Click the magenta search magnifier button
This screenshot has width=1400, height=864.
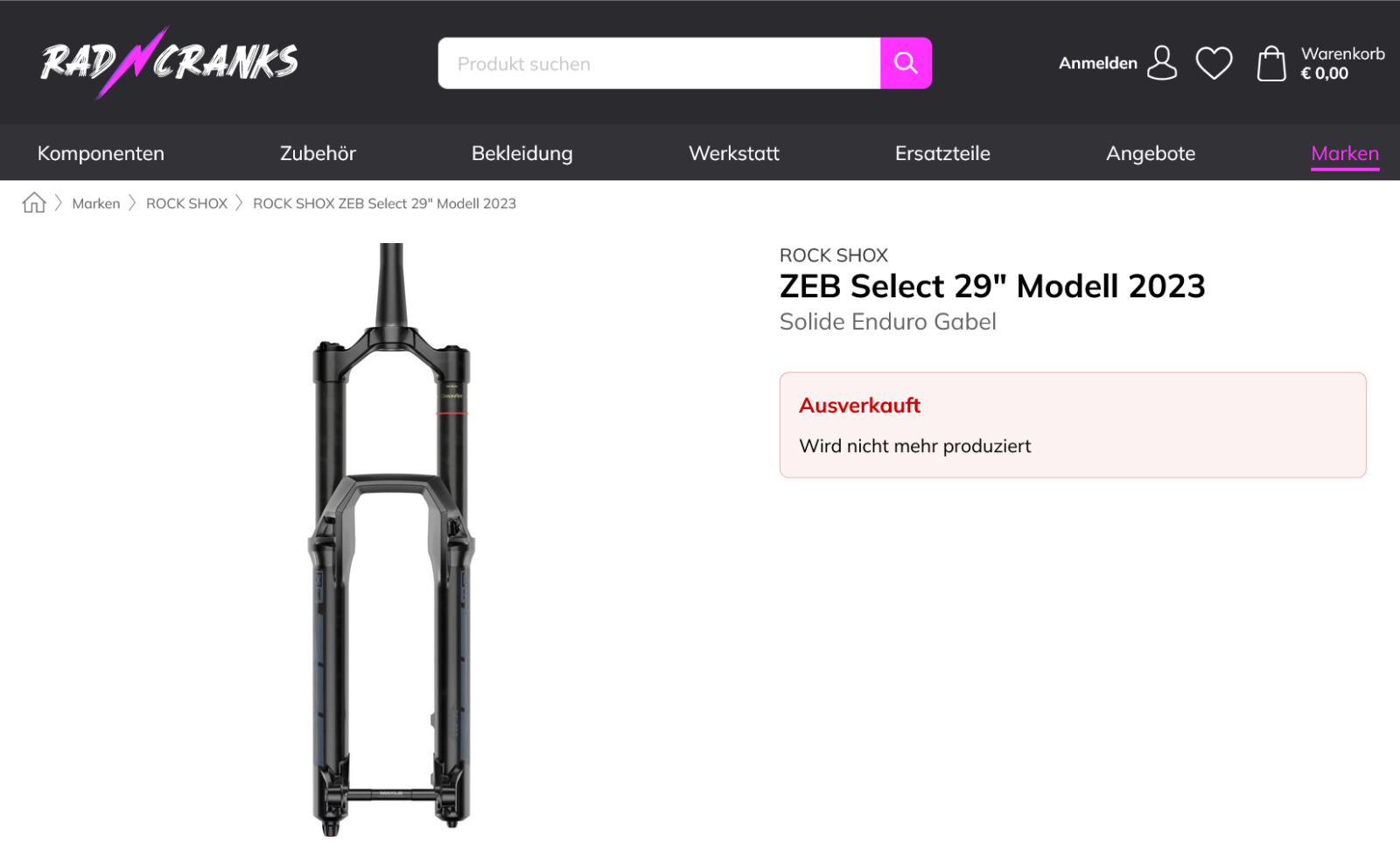coord(906,63)
